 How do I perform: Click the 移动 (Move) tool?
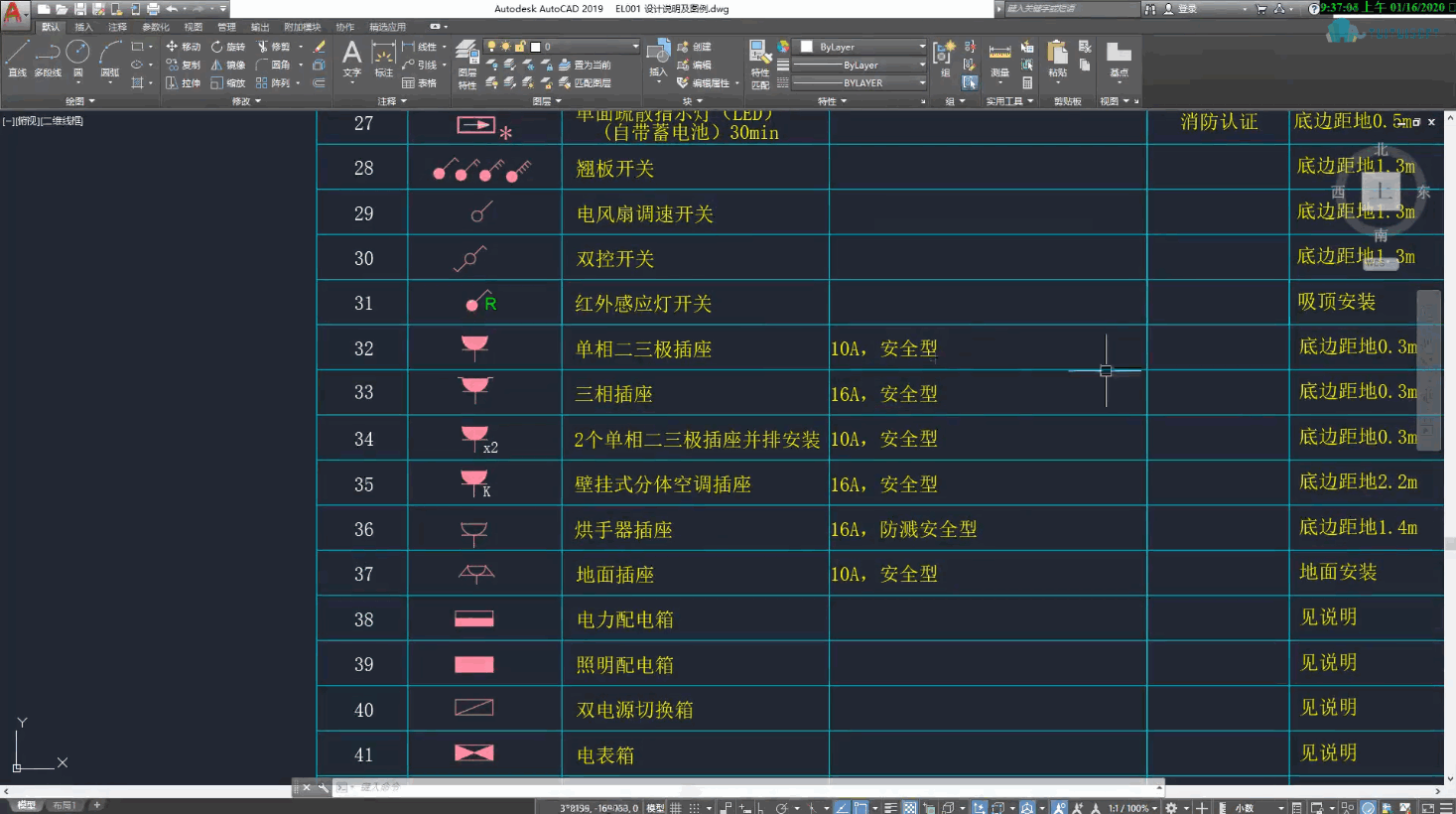point(183,47)
